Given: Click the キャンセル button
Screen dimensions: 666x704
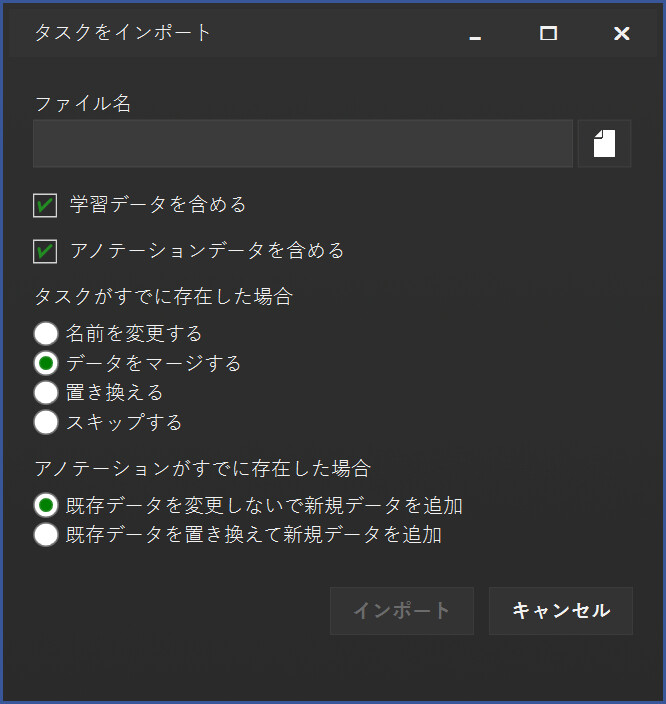Looking at the screenshot, I should coord(561,611).
